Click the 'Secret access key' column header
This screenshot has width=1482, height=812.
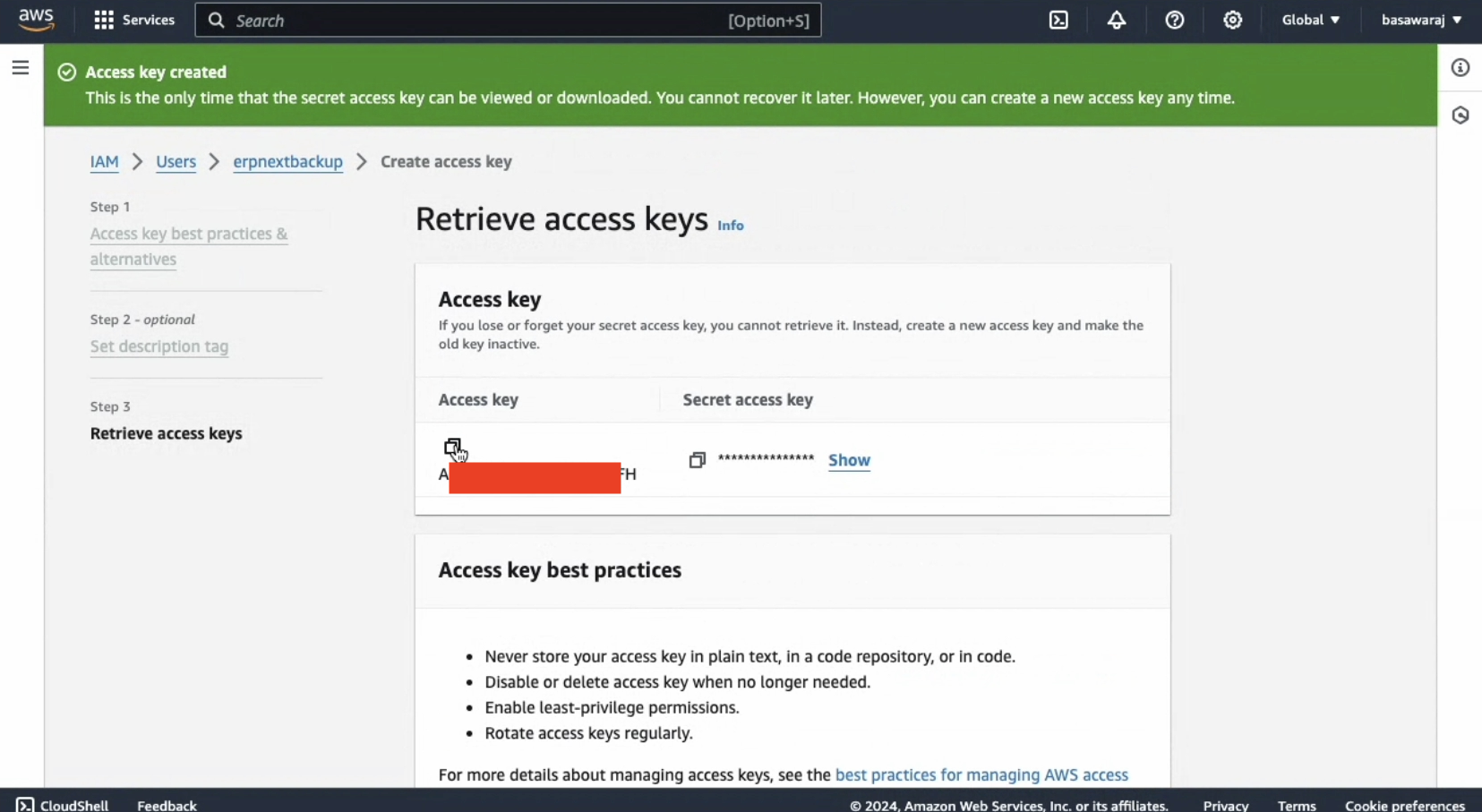click(748, 400)
